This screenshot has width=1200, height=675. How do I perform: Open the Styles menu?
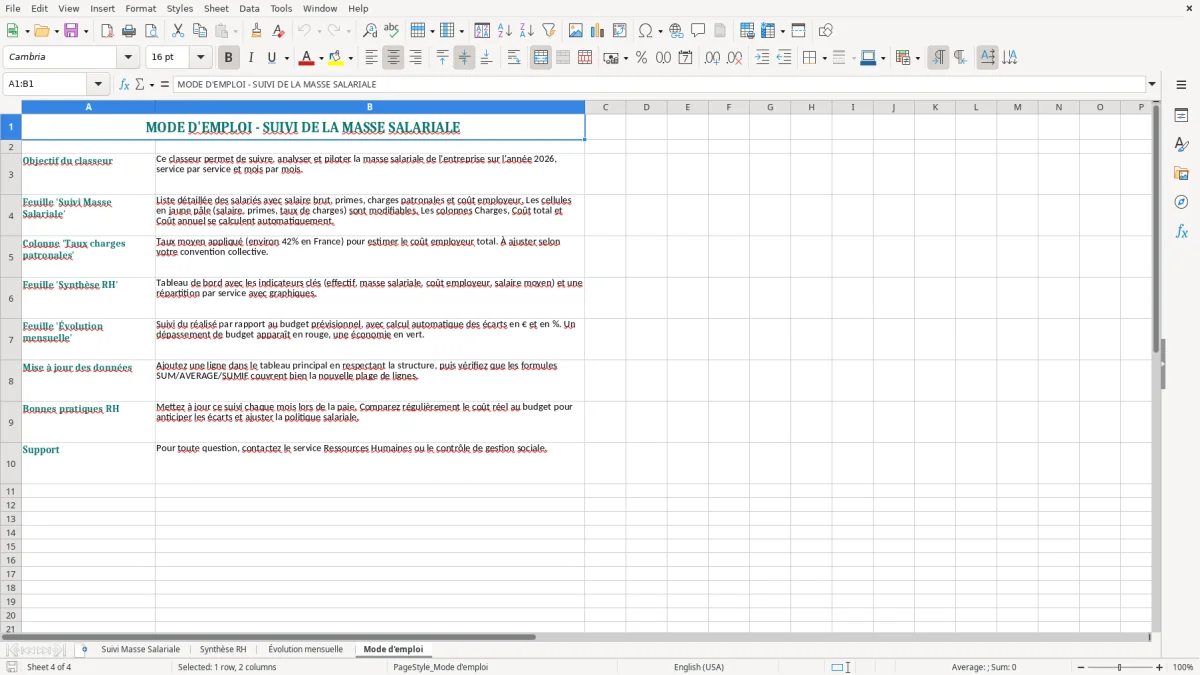[x=180, y=8]
